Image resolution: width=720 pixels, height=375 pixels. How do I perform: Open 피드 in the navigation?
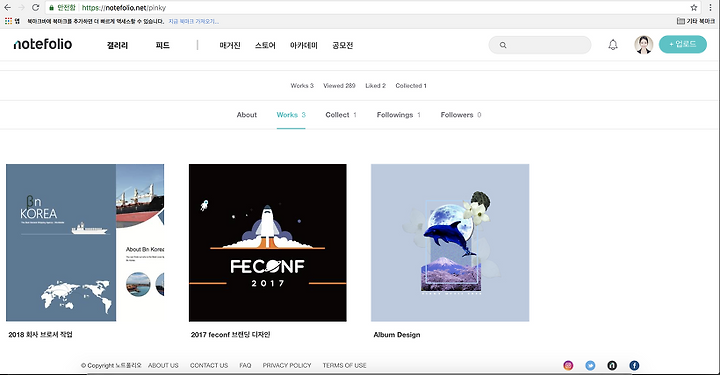point(163,45)
